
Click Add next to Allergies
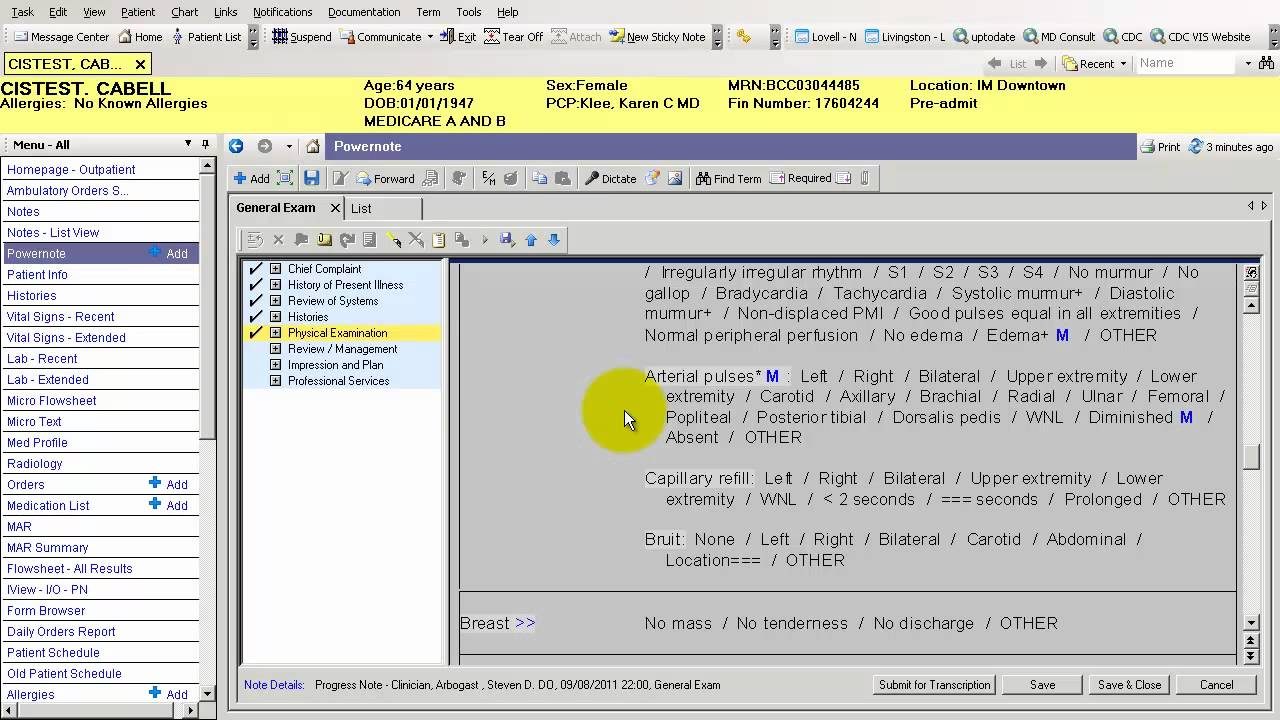click(x=168, y=694)
